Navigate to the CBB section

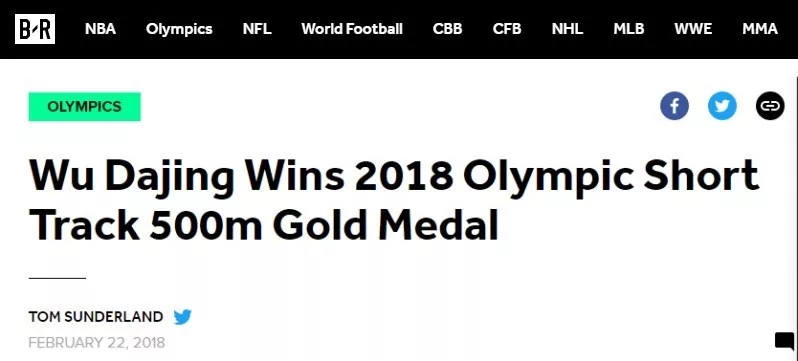click(447, 29)
